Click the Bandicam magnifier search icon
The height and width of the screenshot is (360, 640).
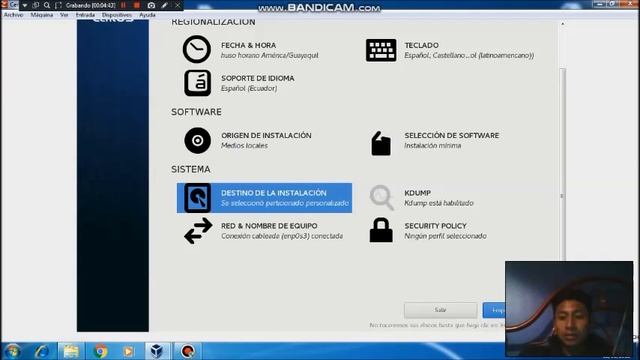(47, 5)
